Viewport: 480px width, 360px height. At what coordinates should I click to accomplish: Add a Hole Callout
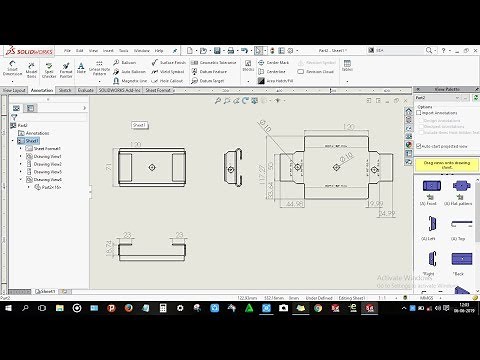click(167, 81)
